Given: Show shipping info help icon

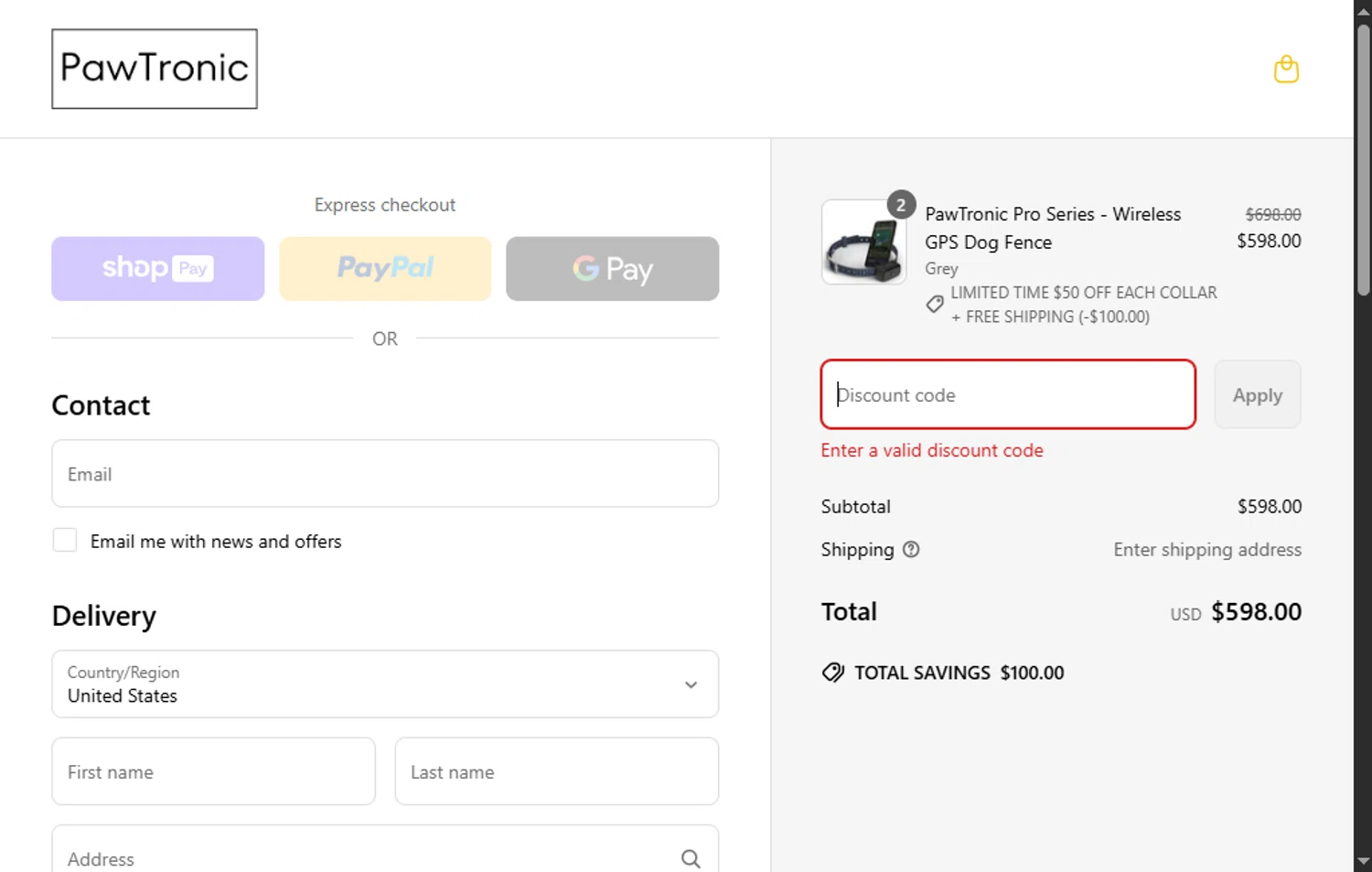Looking at the screenshot, I should click(911, 549).
